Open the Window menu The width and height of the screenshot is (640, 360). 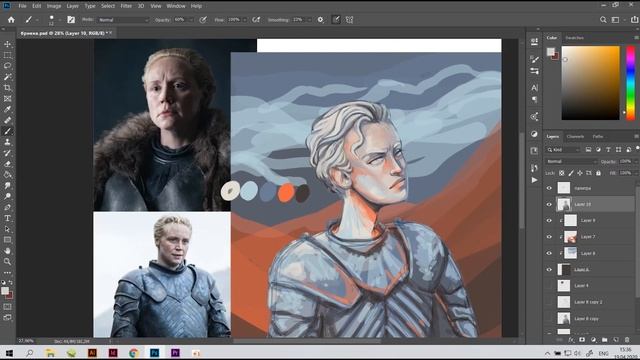(x=176, y=6)
